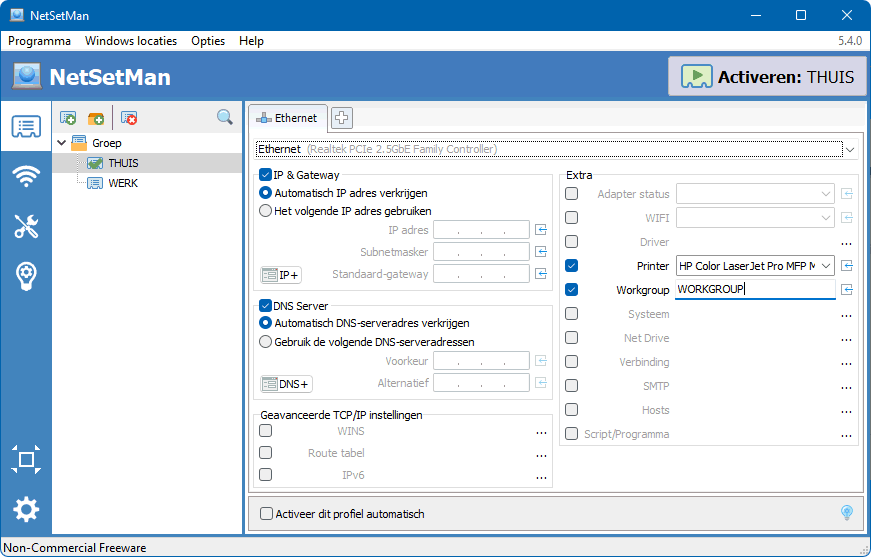Open Driver settings dots
Image resolution: width=871 pixels, height=557 pixels.
pyautogui.click(x=846, y=243)
